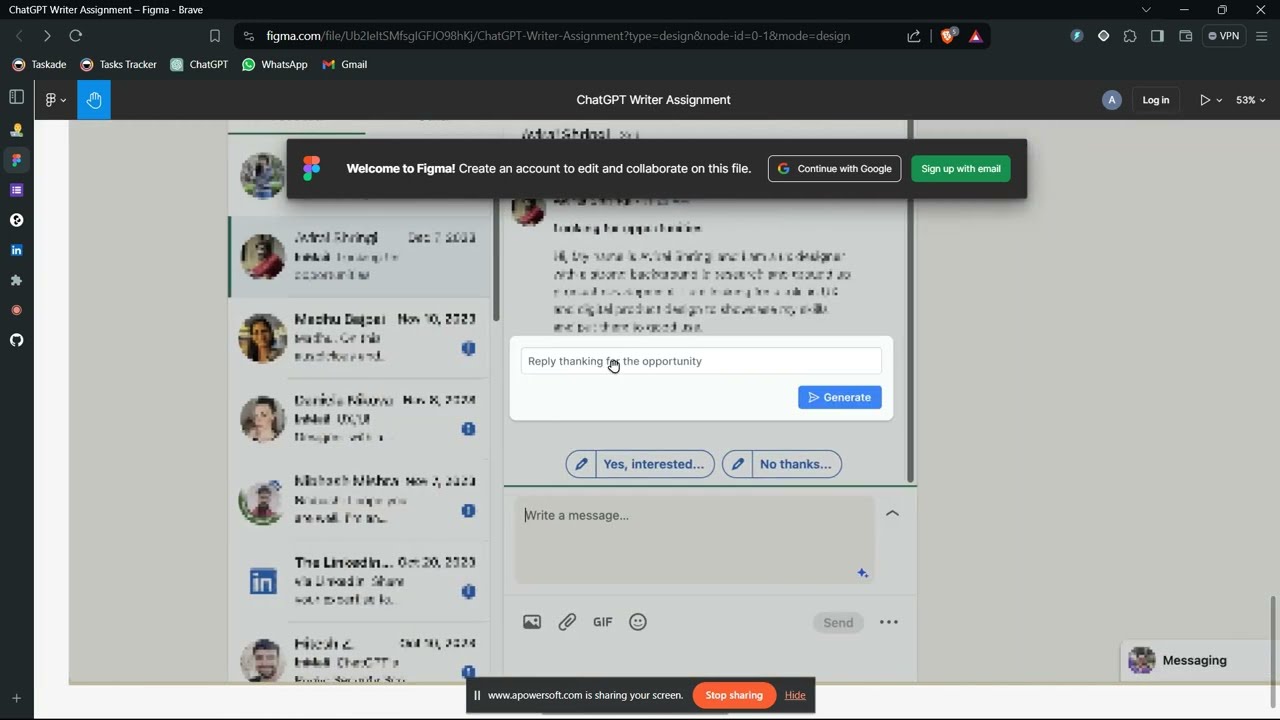The height and width of the screenshot is (720, 1280).
Task: Open the Figma main menu icon
Action: pyautogui.click(x=55, y=100)
